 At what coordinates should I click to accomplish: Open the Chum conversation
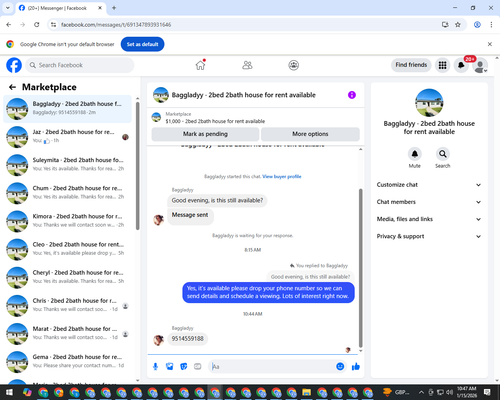tap(67, 193)
